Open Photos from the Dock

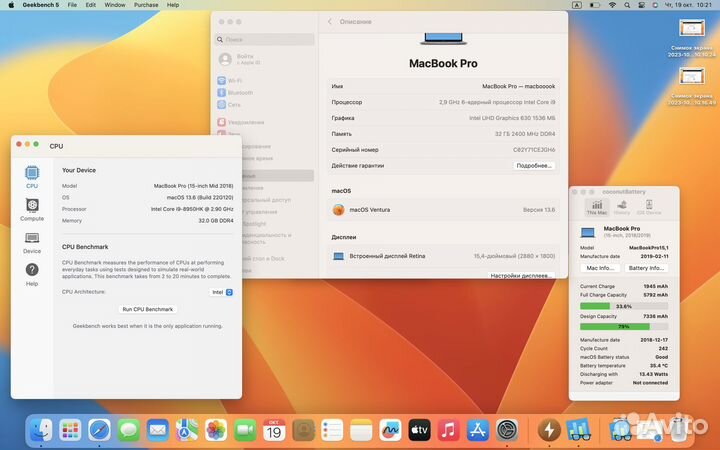click(x=216, y=430)
